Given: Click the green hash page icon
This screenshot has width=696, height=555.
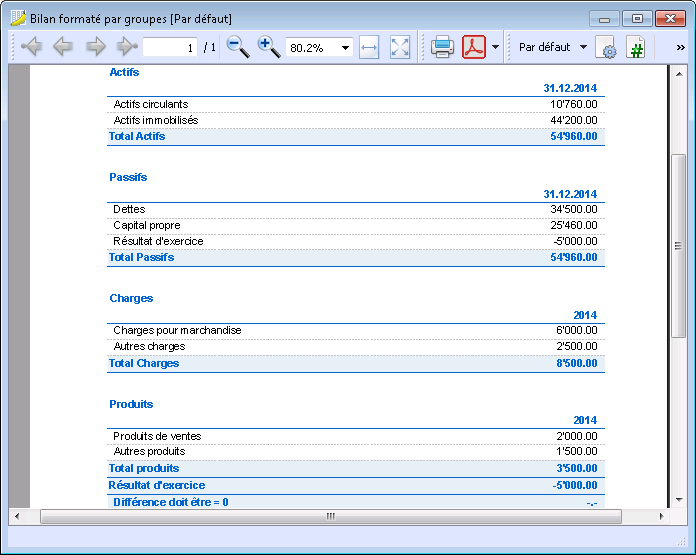Looking at the screenshot, I should pos(636,47).
